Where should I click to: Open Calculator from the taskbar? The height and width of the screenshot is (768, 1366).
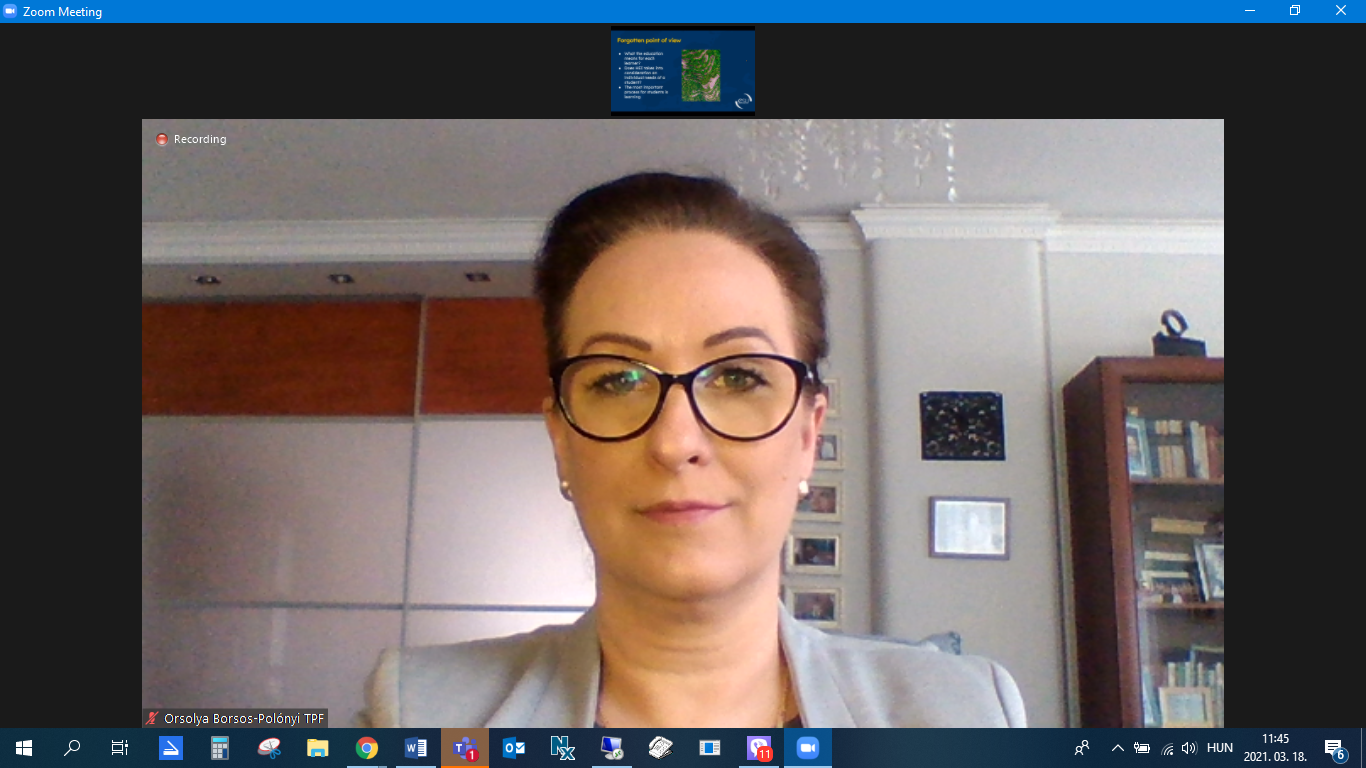pyautogui.click(x=220, y=747)
